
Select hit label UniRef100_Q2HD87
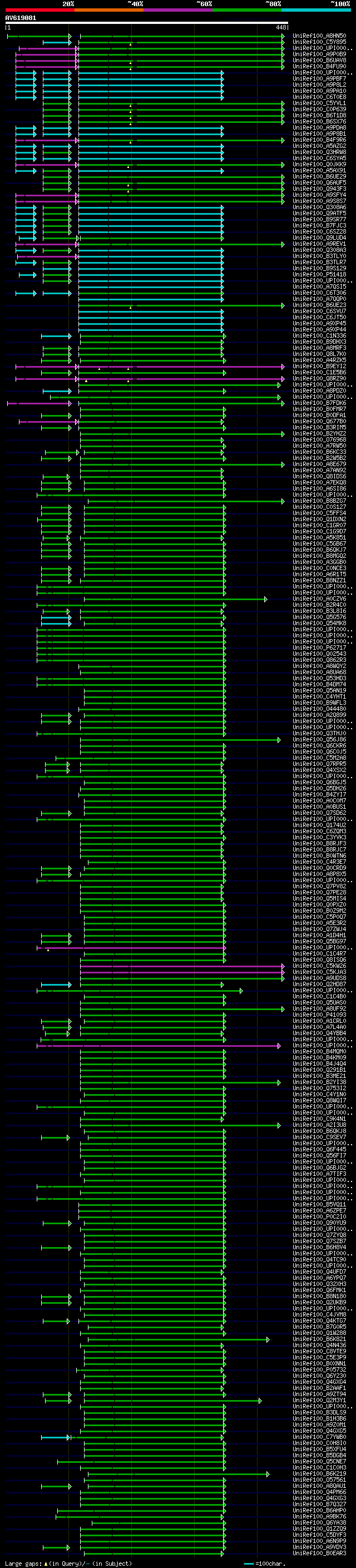319,985
